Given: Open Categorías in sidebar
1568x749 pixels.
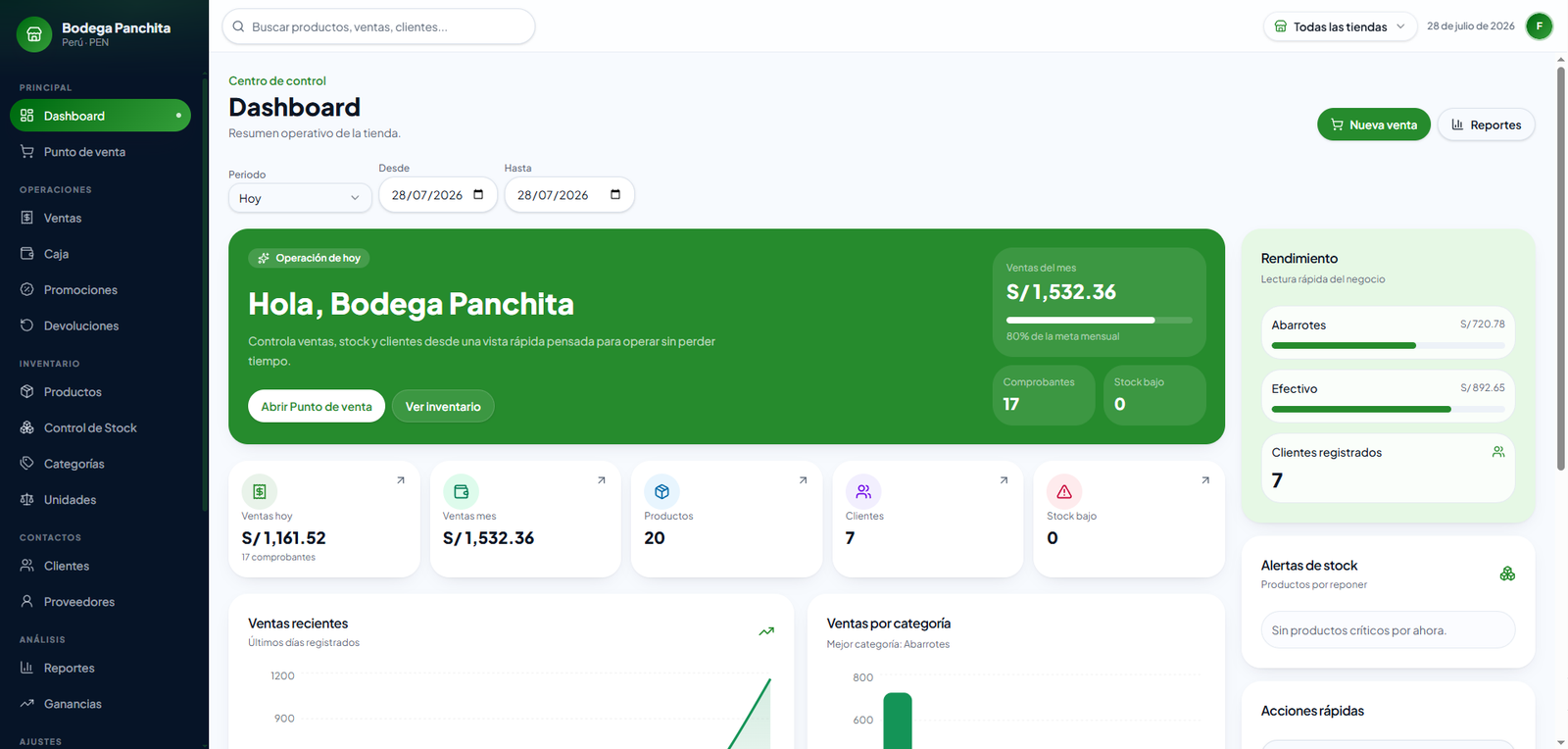Looking at the screenshot, I should coord(100,464).
